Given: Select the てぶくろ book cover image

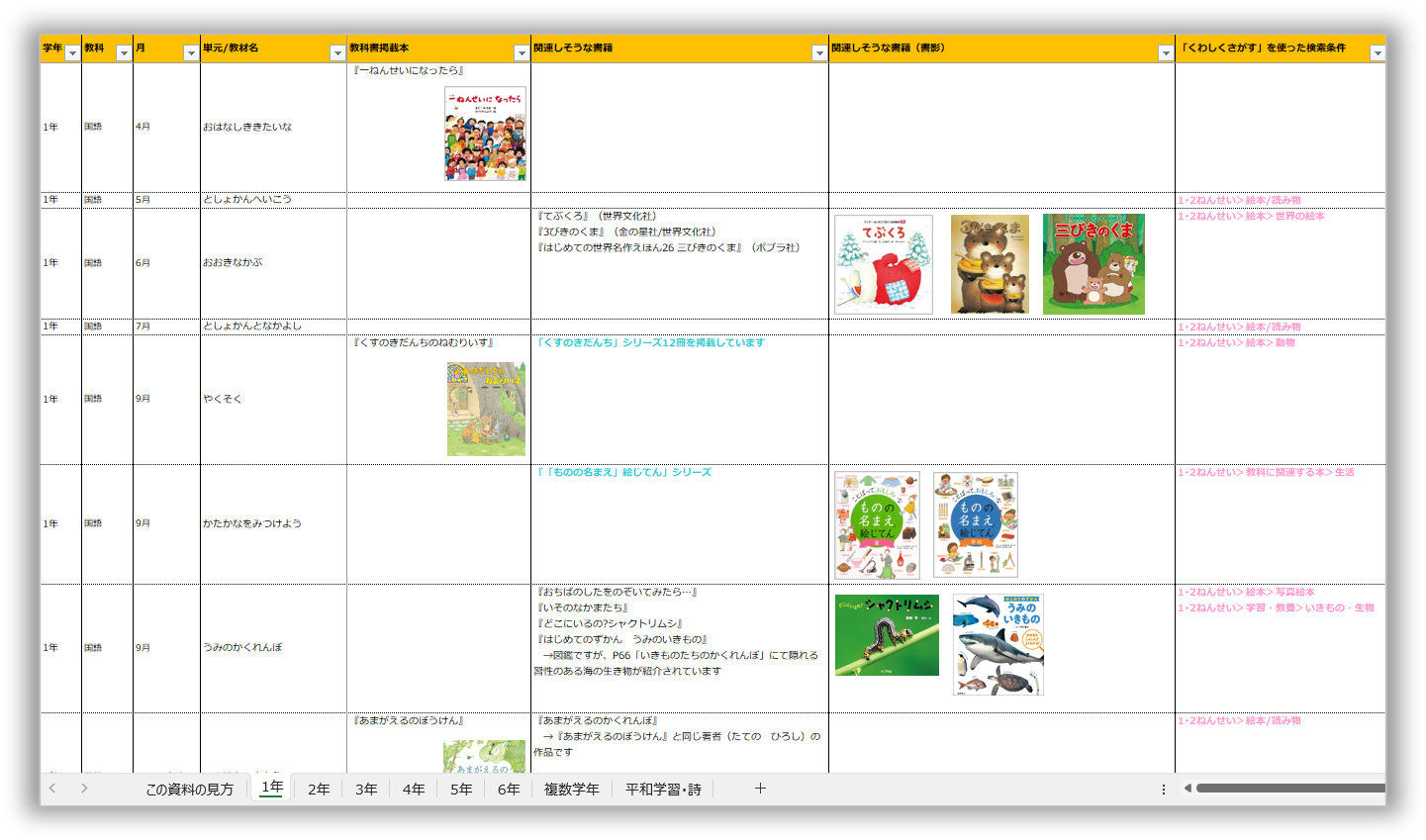Looking at the screenshot, I should tap(884, 264).
